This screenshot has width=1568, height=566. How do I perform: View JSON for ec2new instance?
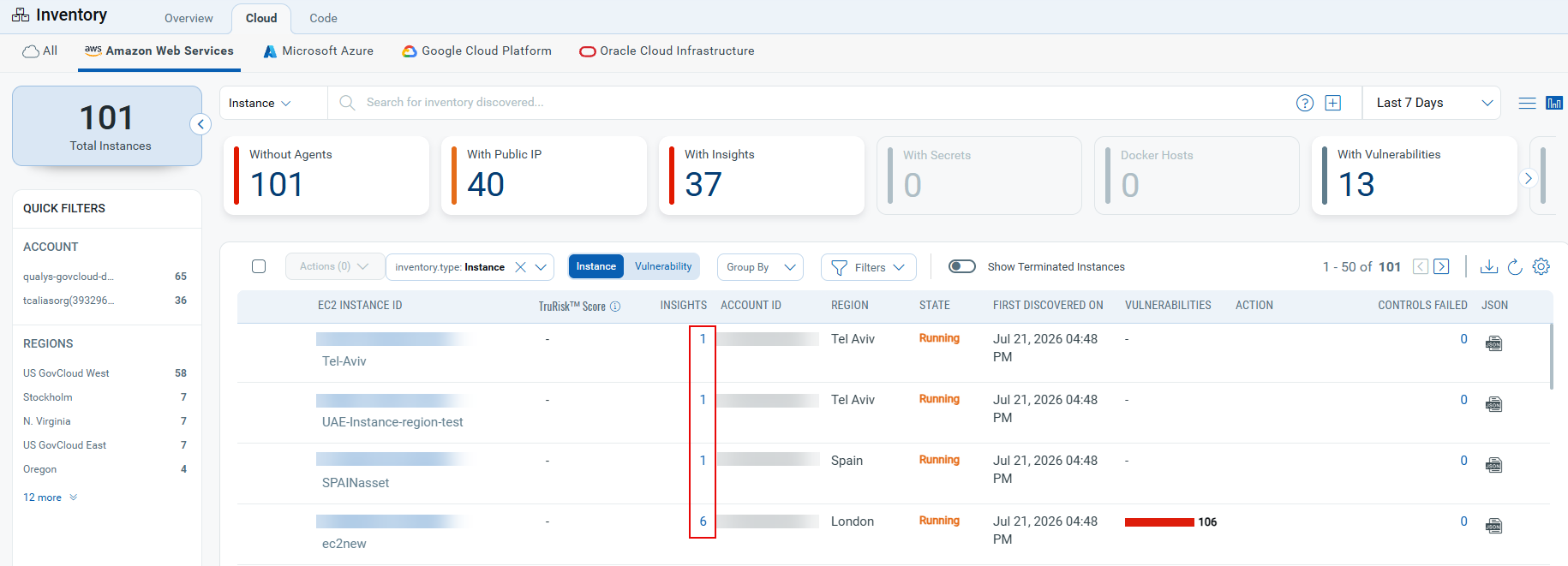tap(1493, 526)
